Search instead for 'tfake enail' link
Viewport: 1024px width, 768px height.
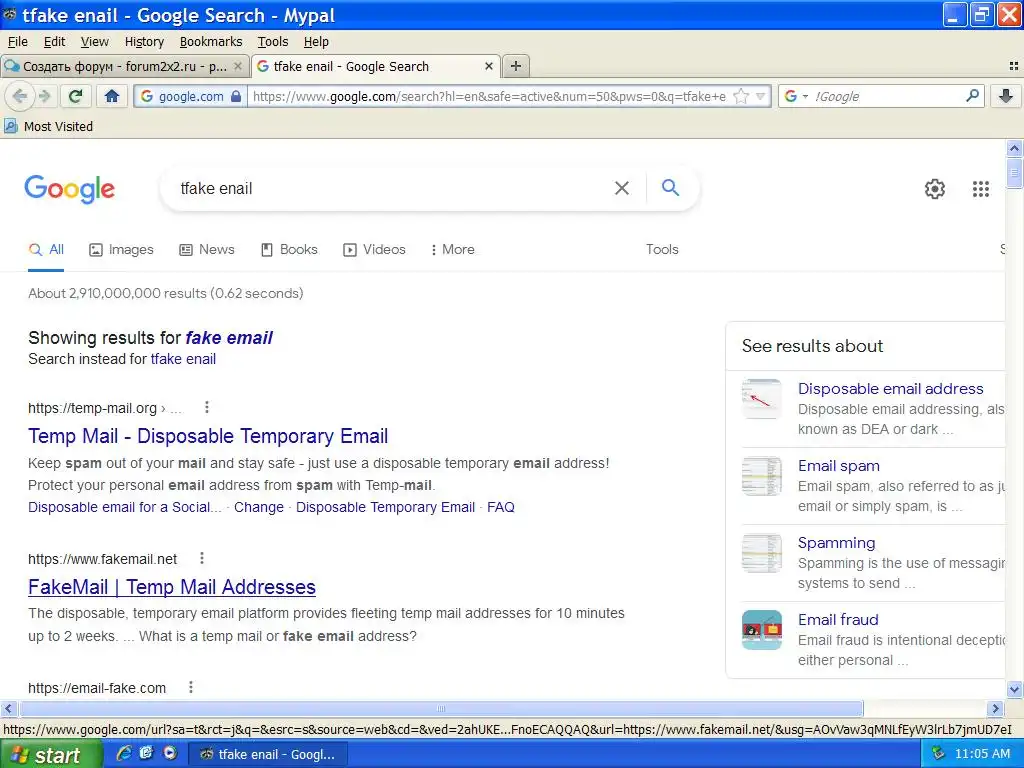tap(183, 359)
